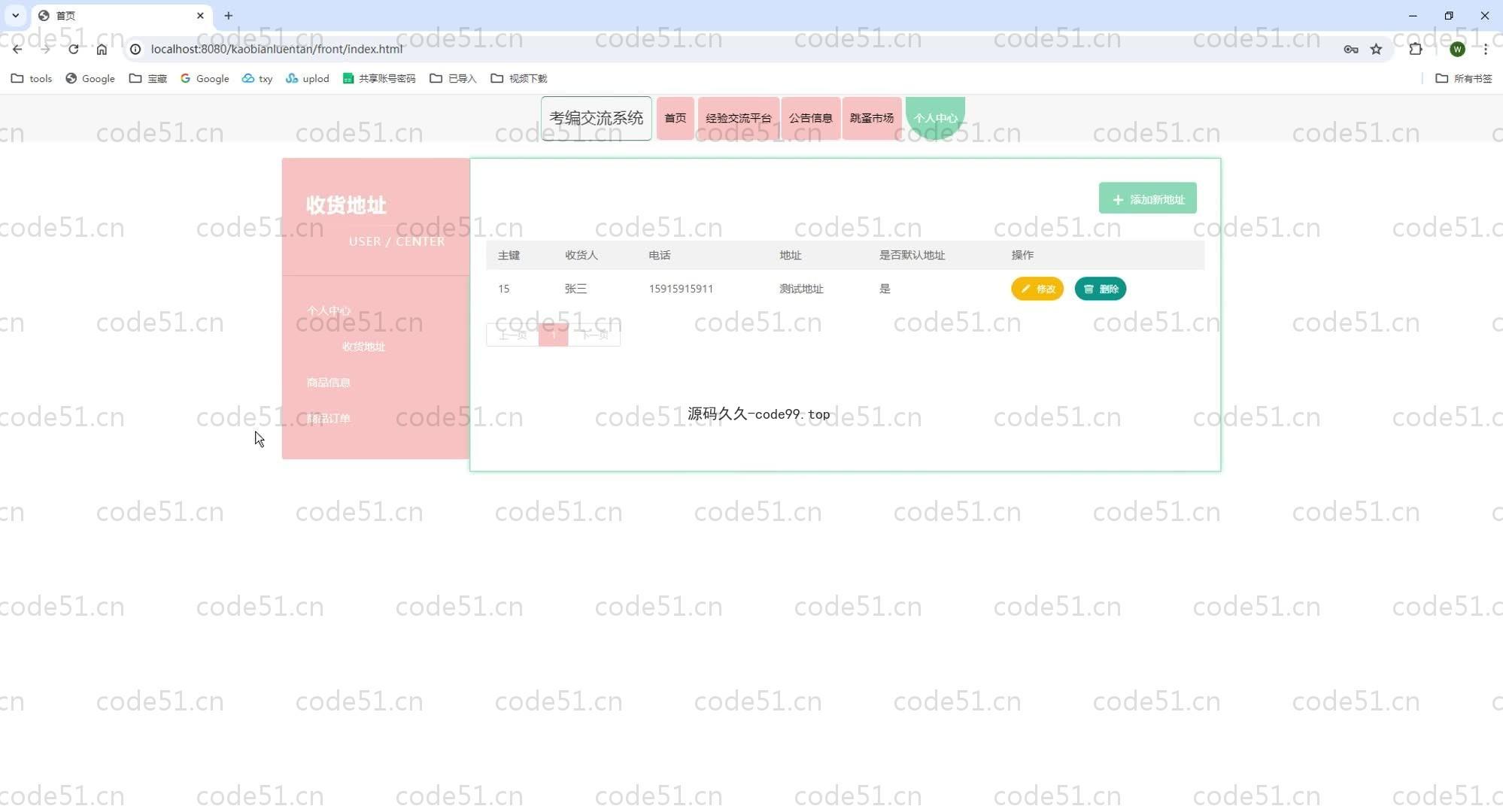1503x812 pixels.
Task: Click the browser back arrow
Action: tap(17, 49)
